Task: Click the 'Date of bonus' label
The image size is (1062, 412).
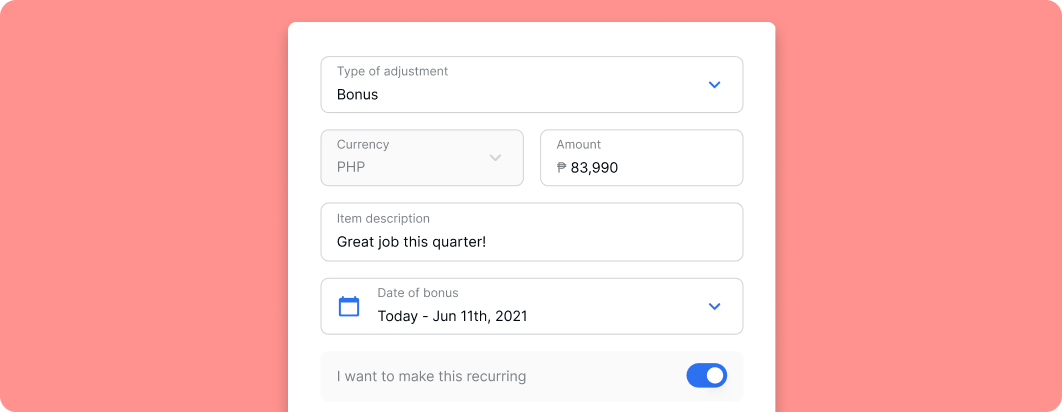Action: [418, 293]
